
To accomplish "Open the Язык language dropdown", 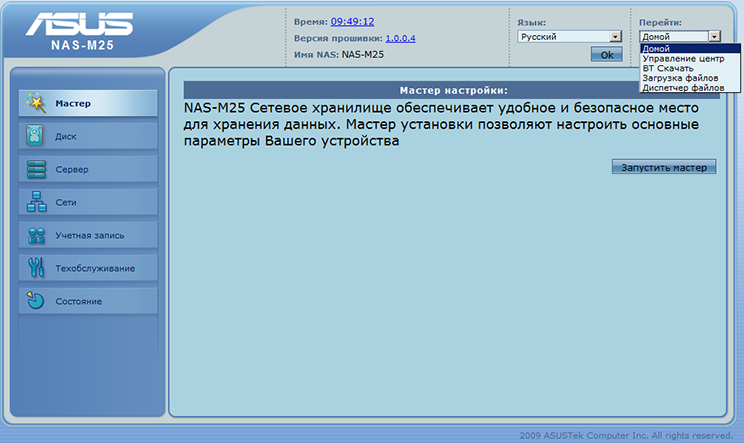I will point(569,37).
